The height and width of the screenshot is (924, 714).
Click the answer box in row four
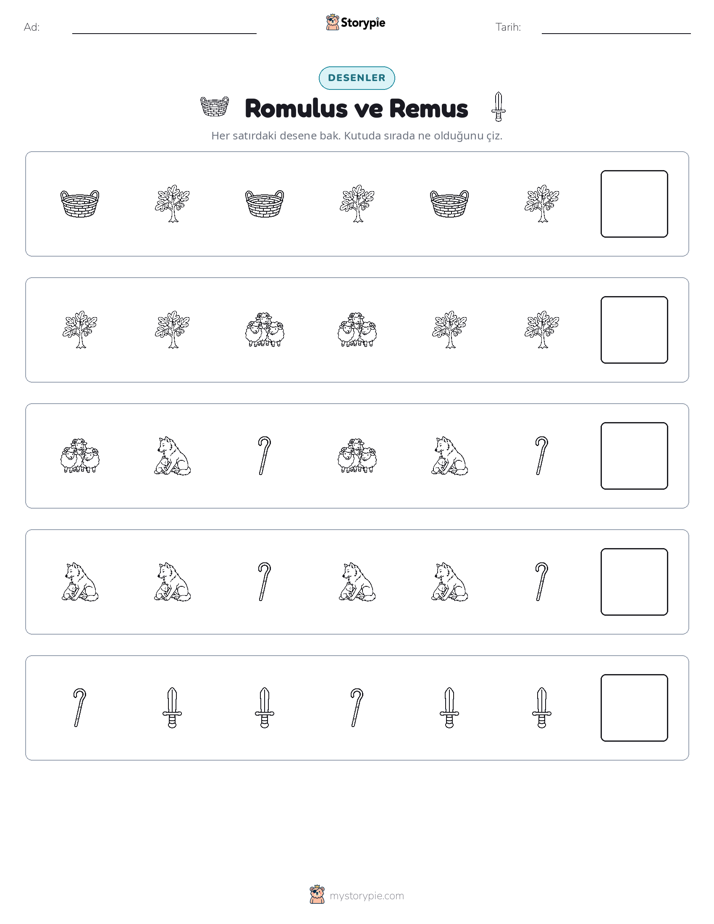tap(634, 582)
